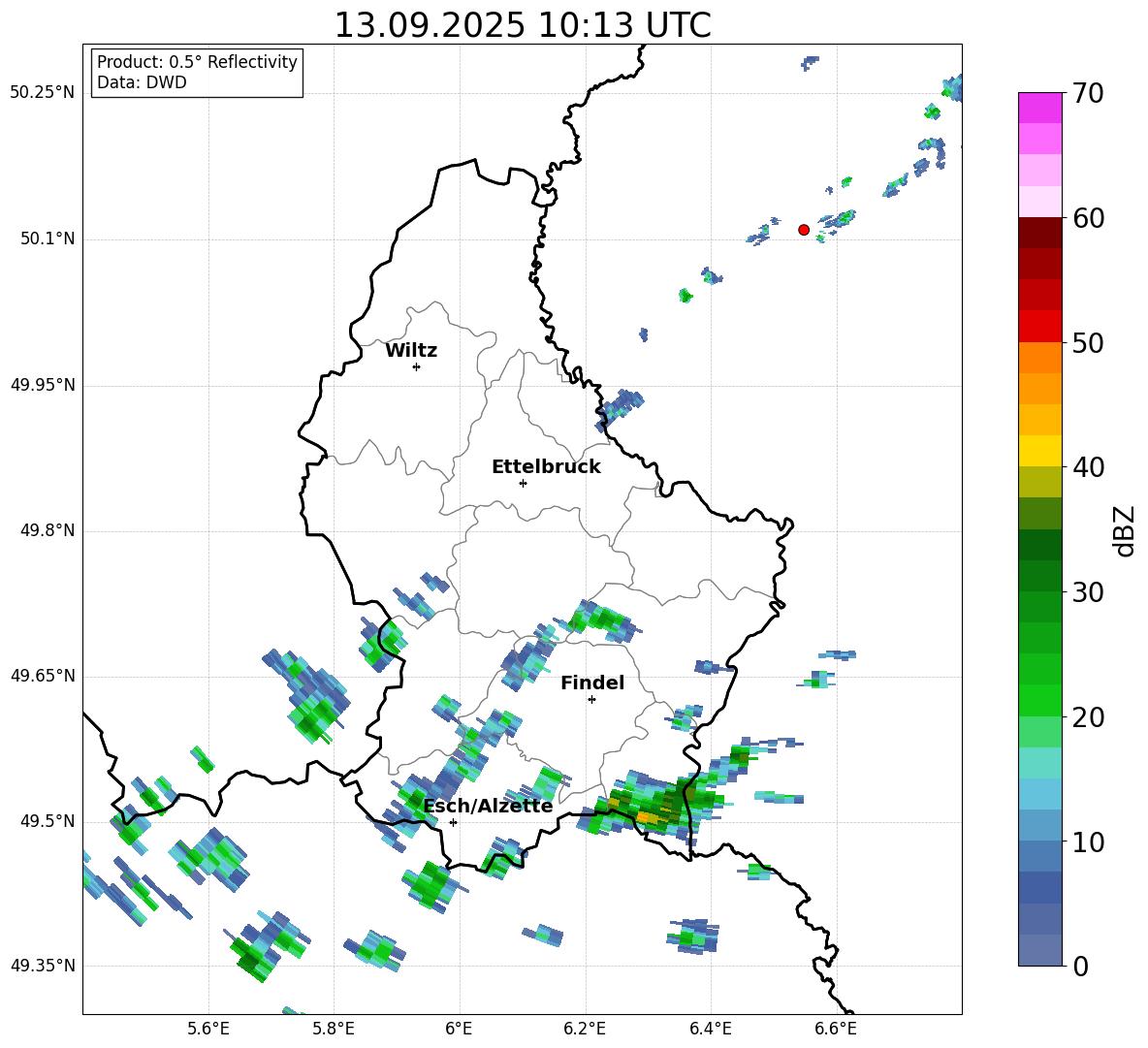Select the 70 colorbar tick label
The height and width of the screenshot is (1048, 1148).
coord(1090,94)
